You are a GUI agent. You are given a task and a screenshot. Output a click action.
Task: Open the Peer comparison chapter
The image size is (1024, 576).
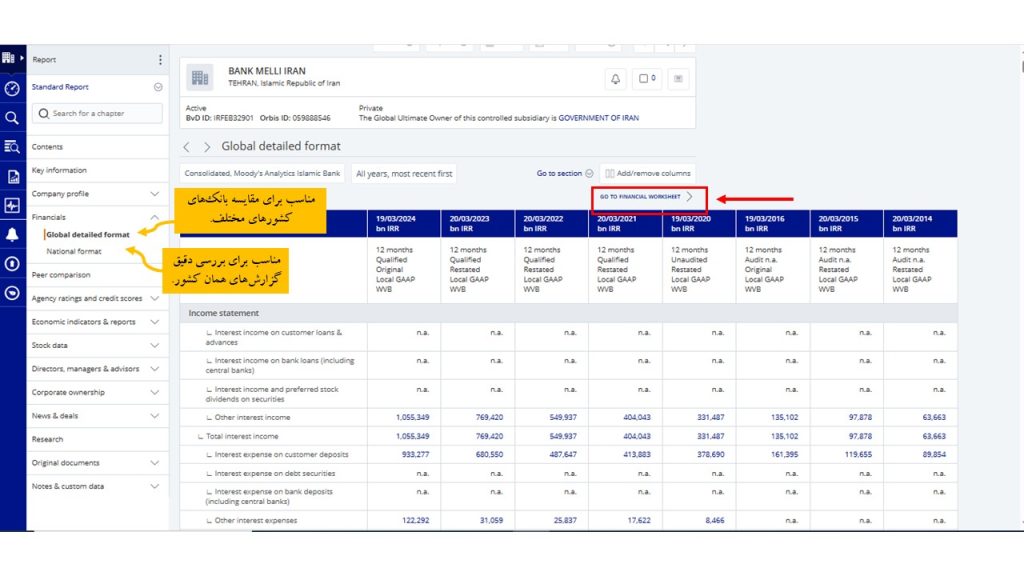[x=61, y=275]
